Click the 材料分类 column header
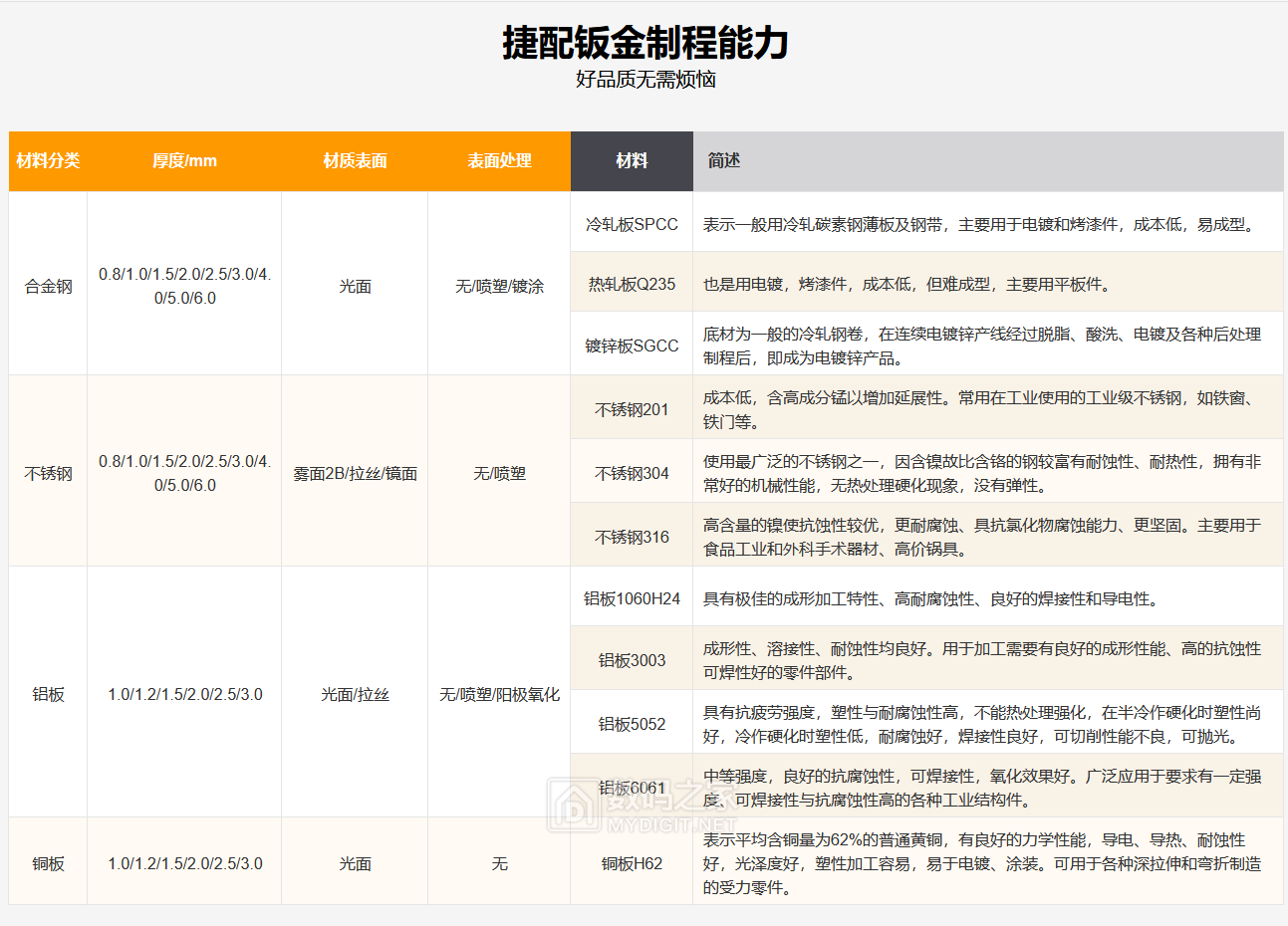 click(x=48, y=160)
